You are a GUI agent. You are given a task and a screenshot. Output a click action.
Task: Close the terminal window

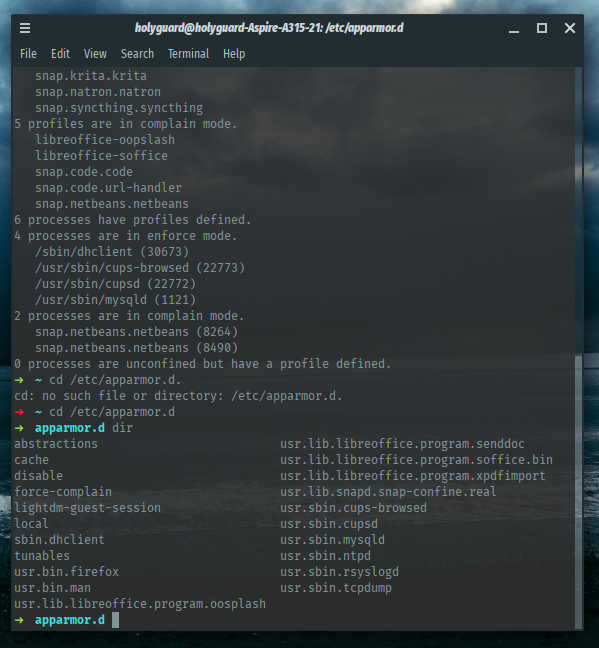point(570,28)
